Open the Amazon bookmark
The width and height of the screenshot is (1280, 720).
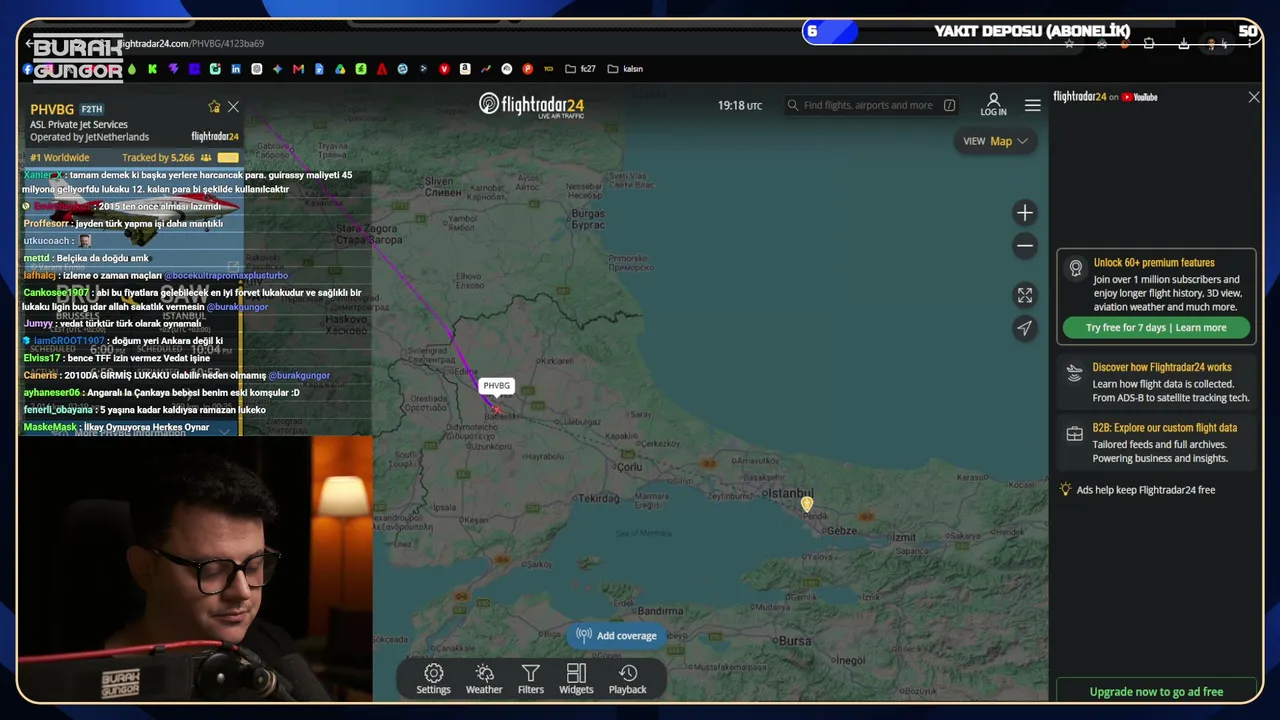(x=465, y=69)
